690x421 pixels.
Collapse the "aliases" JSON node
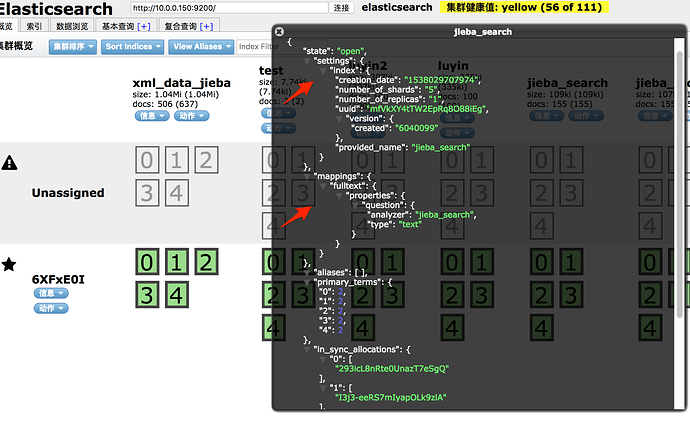click(x=307, y=273)
